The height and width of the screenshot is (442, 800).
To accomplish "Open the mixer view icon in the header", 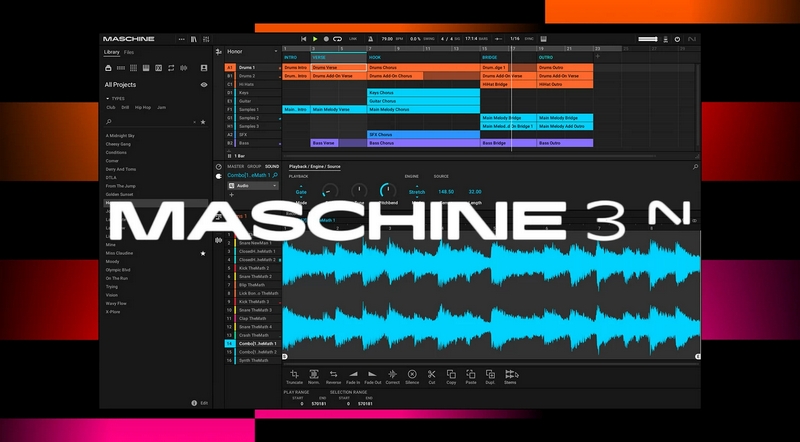I will coord(206,39).
